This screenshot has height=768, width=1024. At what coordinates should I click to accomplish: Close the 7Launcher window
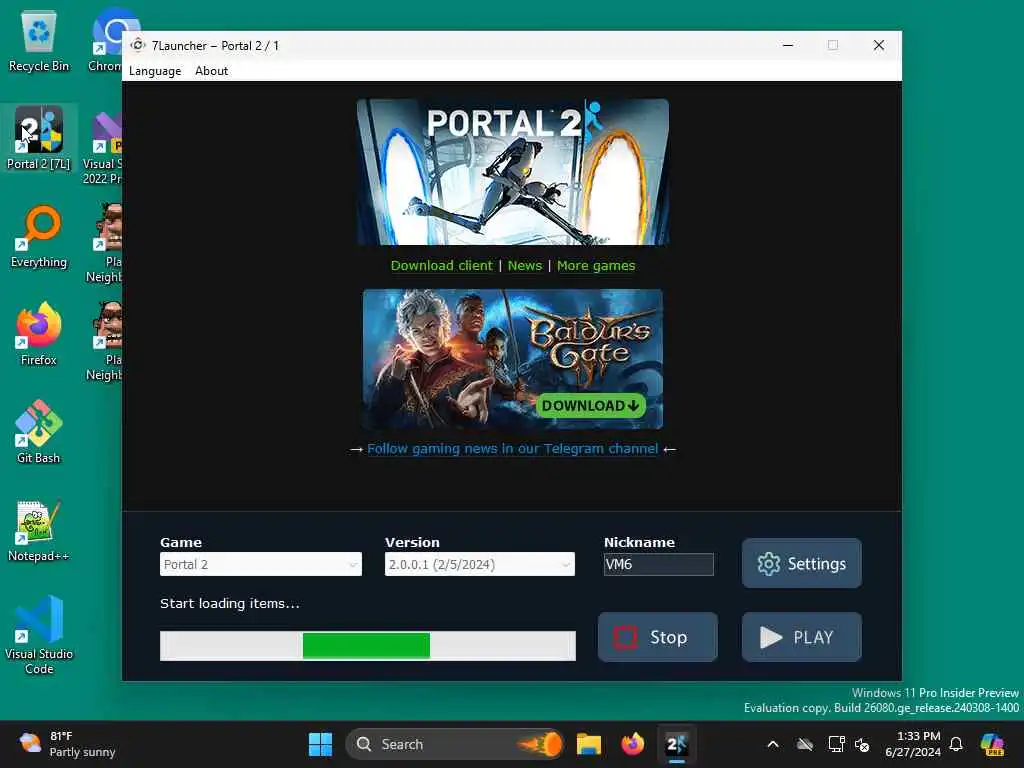coord(878,45)
